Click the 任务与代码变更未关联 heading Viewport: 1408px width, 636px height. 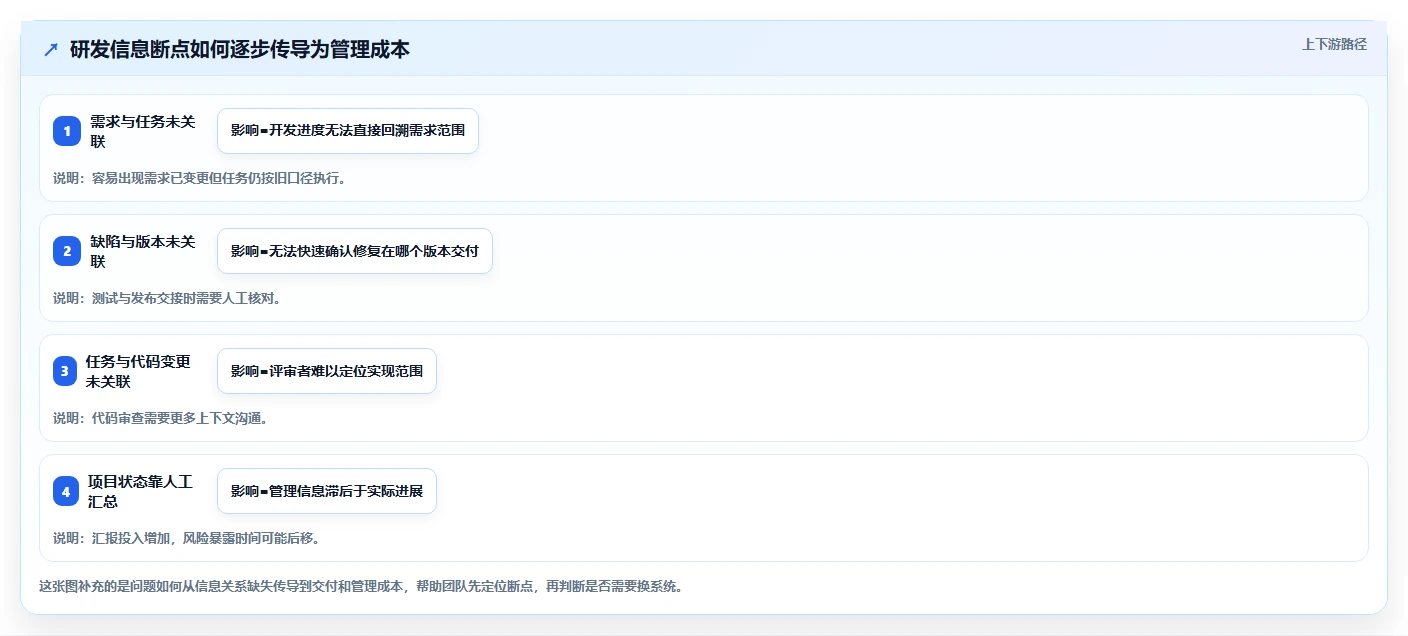click(138, 371)
